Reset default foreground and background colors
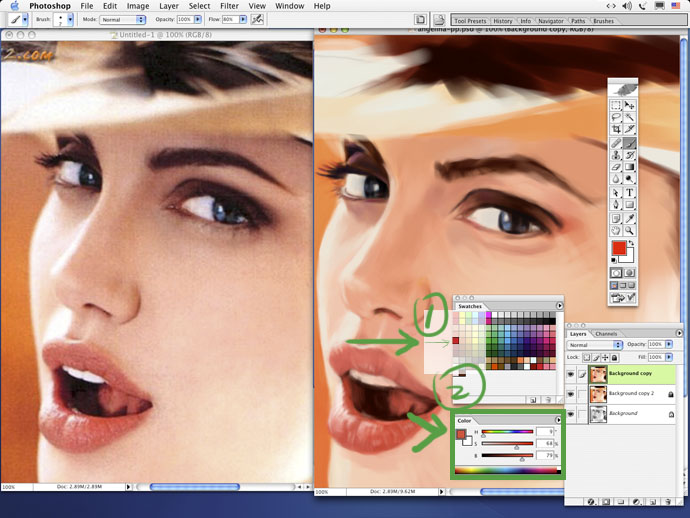 click(614, 261)
